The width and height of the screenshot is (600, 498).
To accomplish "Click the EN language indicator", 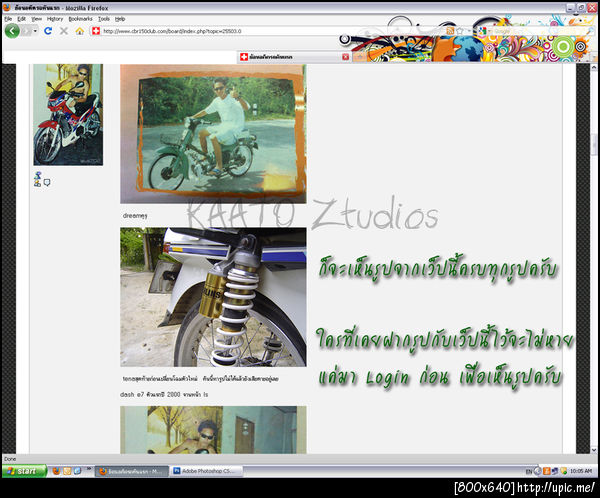I will (x=529, y=471).
